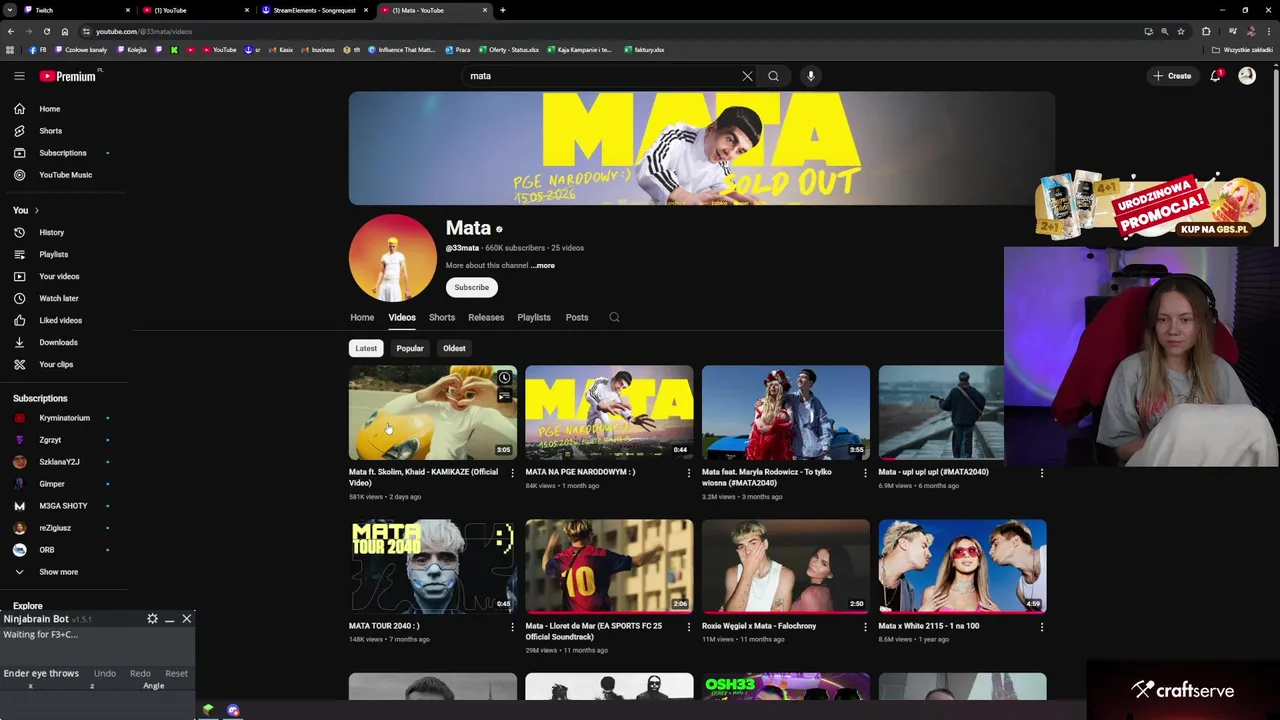Open options for up! up! up! video
The height and width of the screenshot is (720, 1280).
tap(1042, 472)
